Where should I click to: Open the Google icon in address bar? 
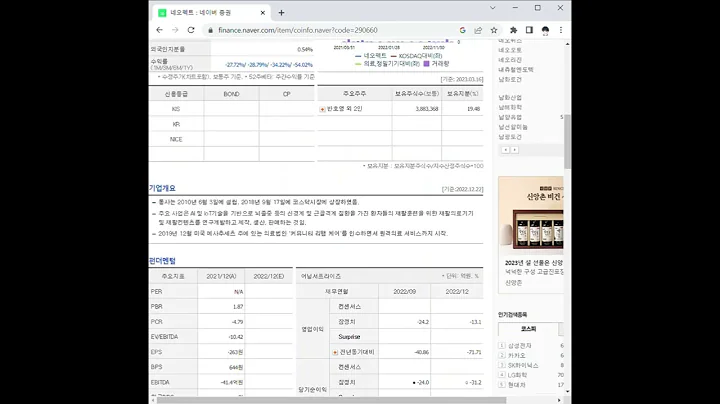[462, 30]
